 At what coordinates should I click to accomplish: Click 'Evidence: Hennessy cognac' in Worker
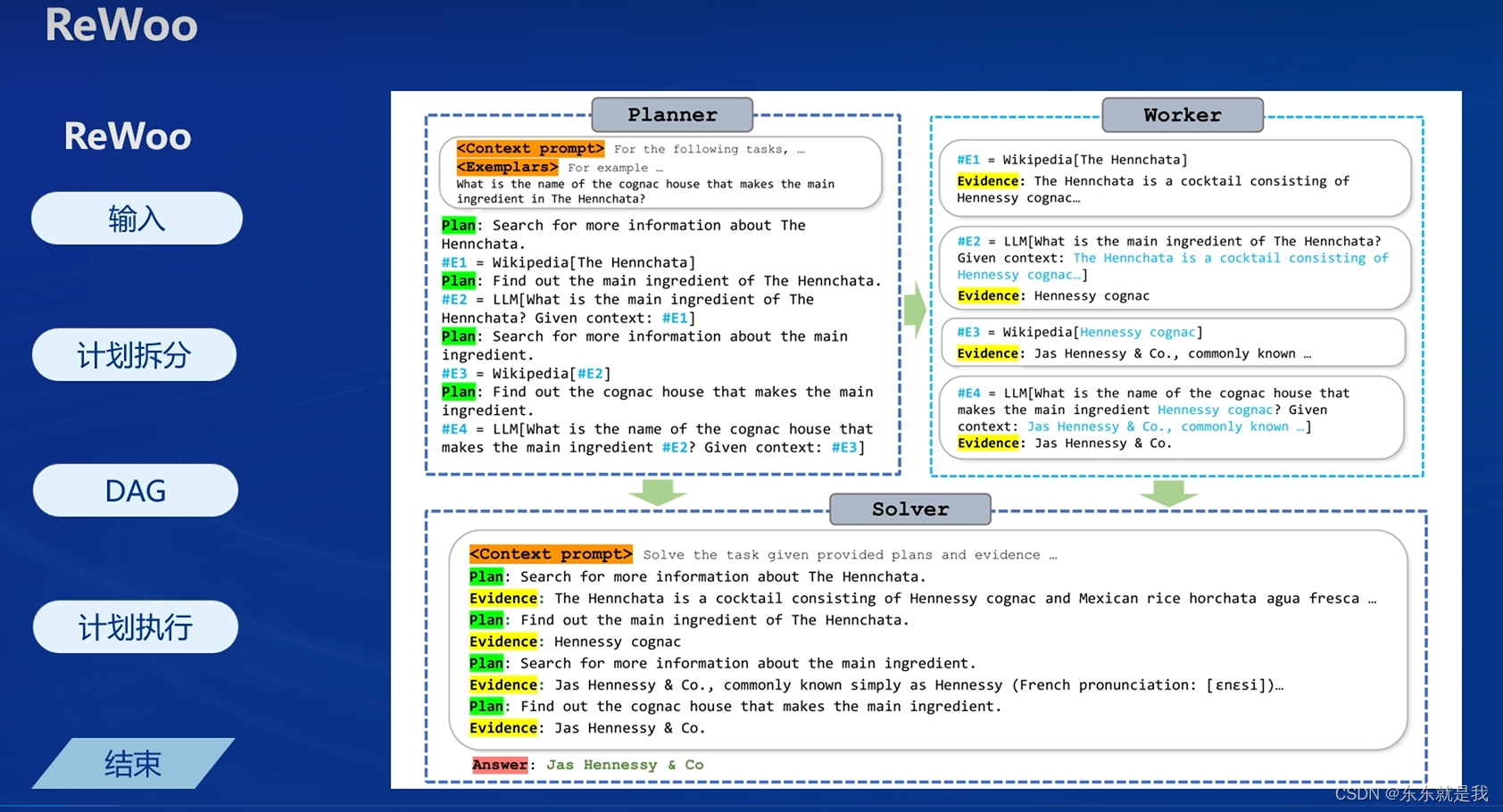(x=1053, y=295)
